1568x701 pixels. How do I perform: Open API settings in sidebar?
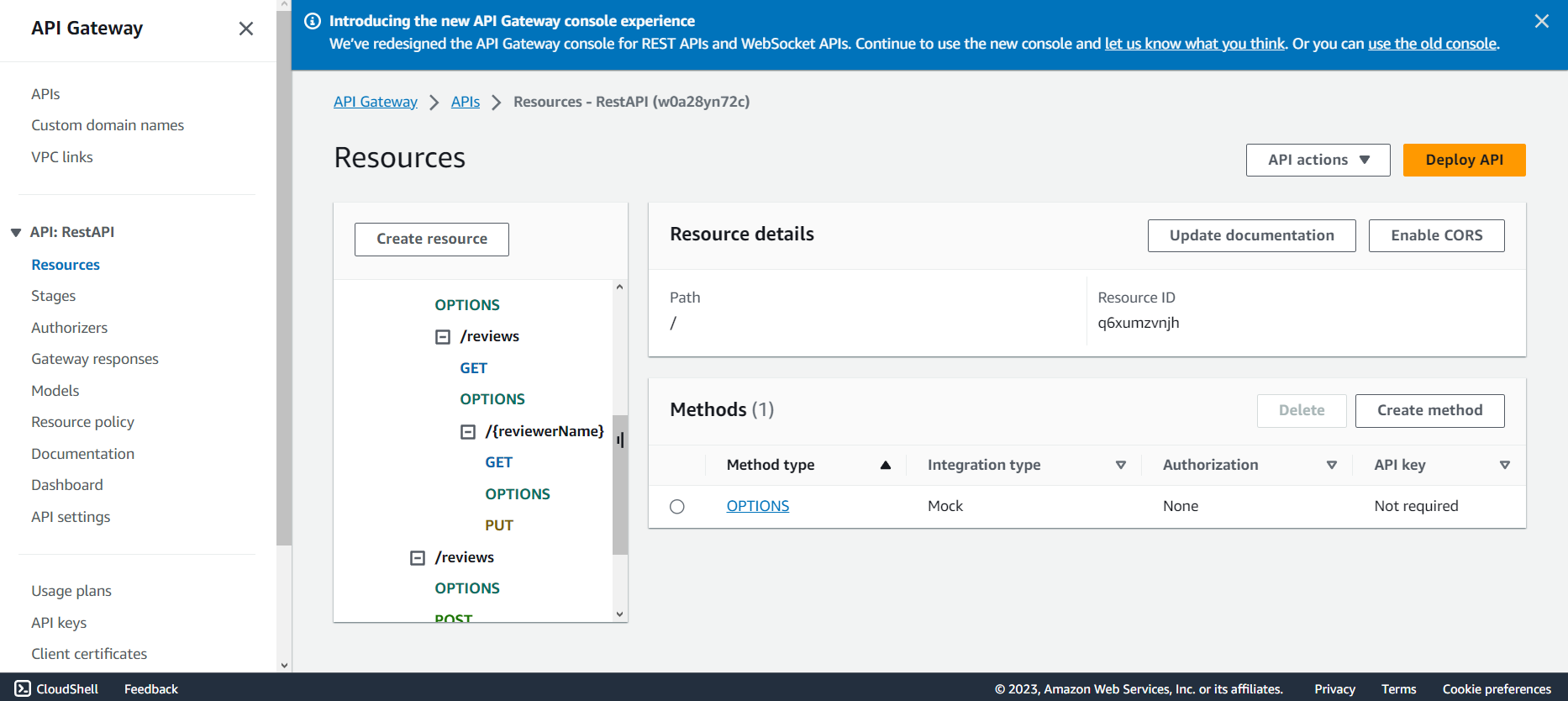coord(71,517)
